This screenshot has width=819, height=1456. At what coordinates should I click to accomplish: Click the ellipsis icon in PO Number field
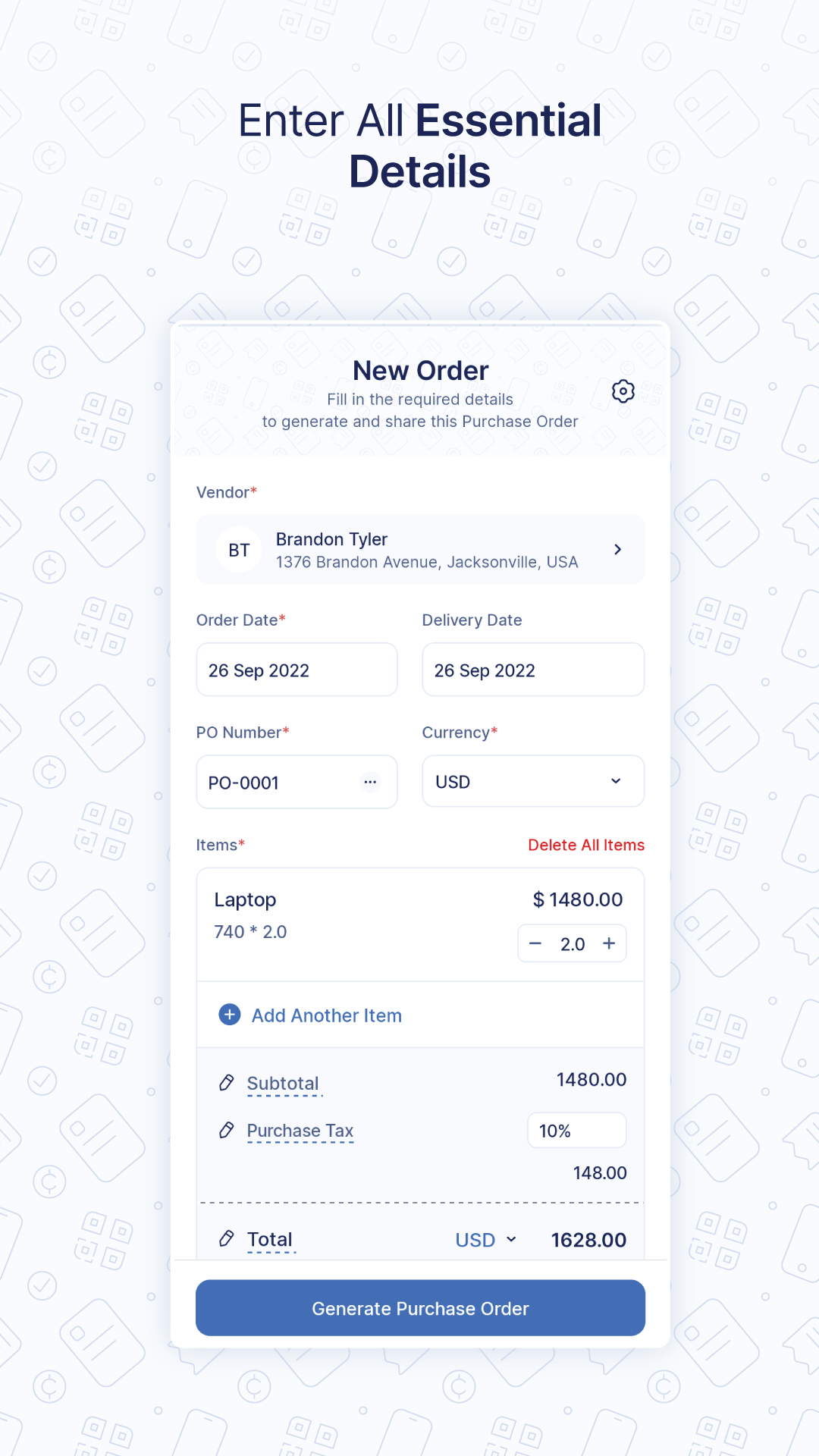coord(369,782)
